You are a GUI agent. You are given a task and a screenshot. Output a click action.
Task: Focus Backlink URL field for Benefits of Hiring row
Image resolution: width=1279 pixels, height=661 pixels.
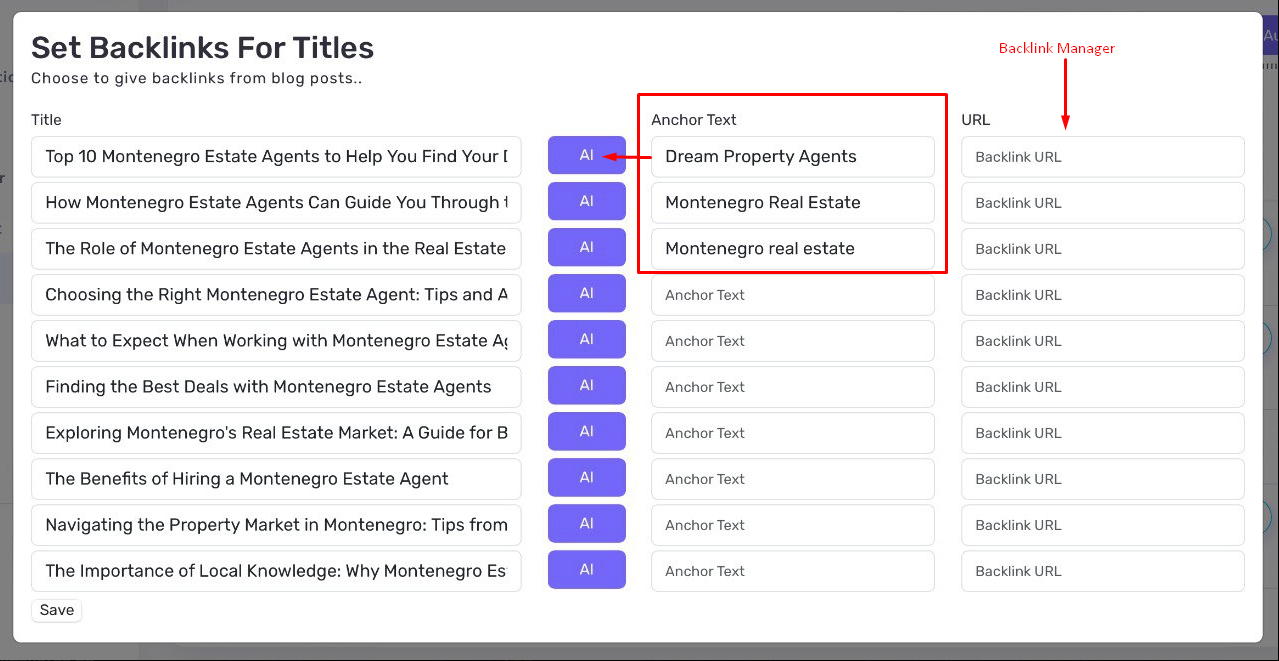(1103, 479)
